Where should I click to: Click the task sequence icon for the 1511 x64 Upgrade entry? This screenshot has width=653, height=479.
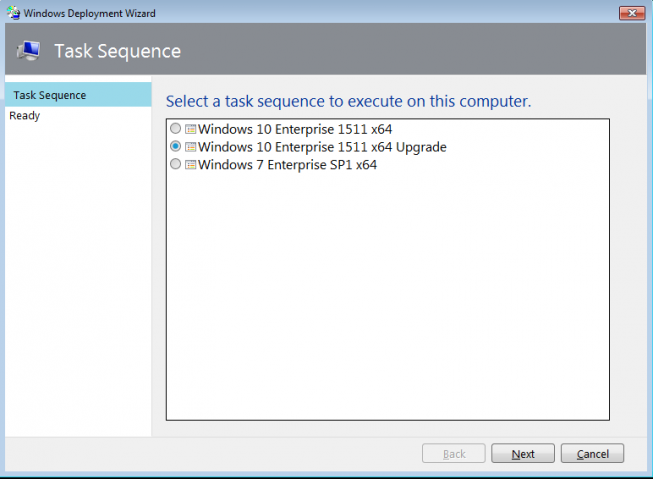click(x=190, y=147)
